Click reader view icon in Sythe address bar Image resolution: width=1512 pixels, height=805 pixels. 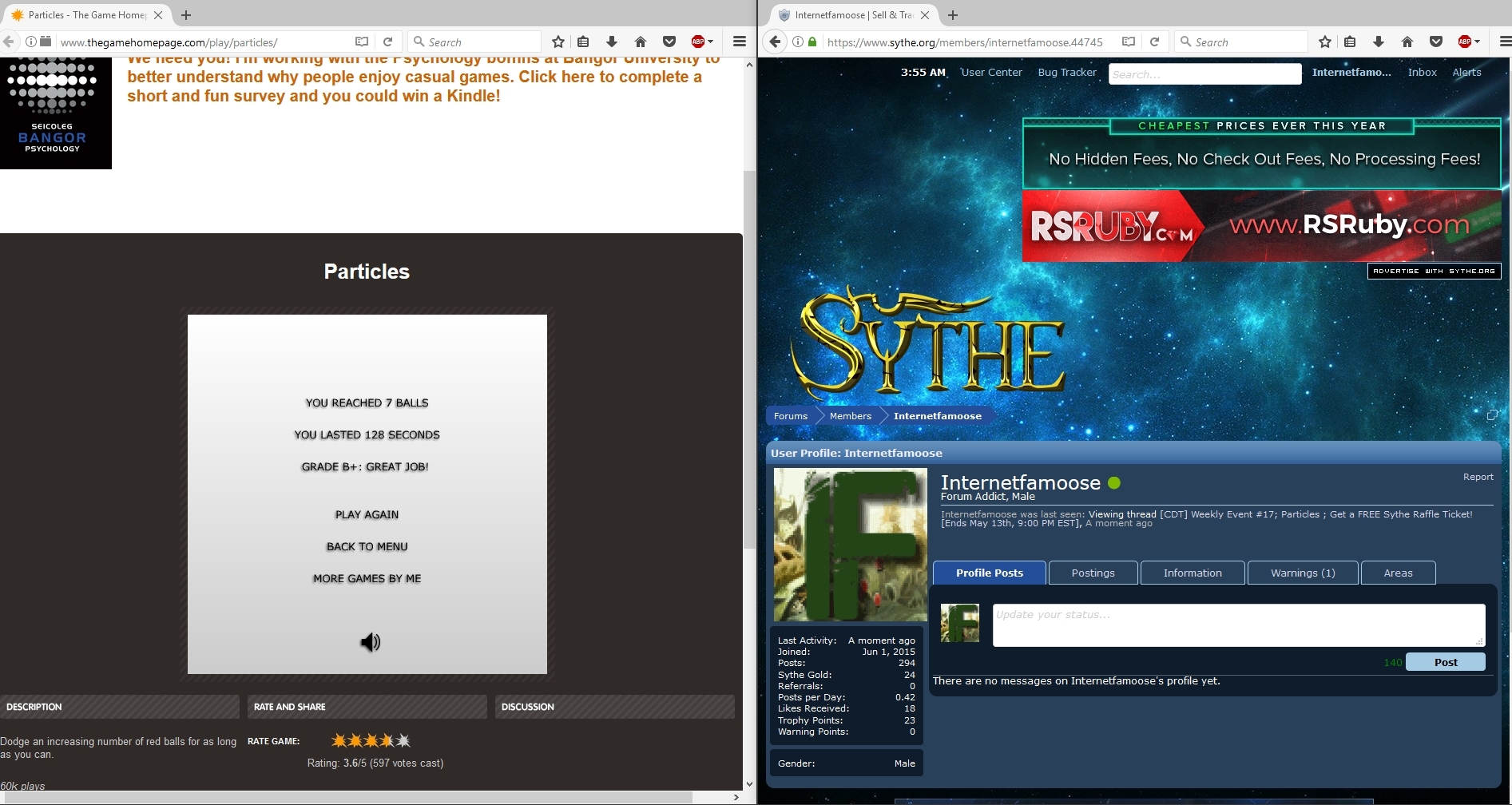click(1129, 42)
